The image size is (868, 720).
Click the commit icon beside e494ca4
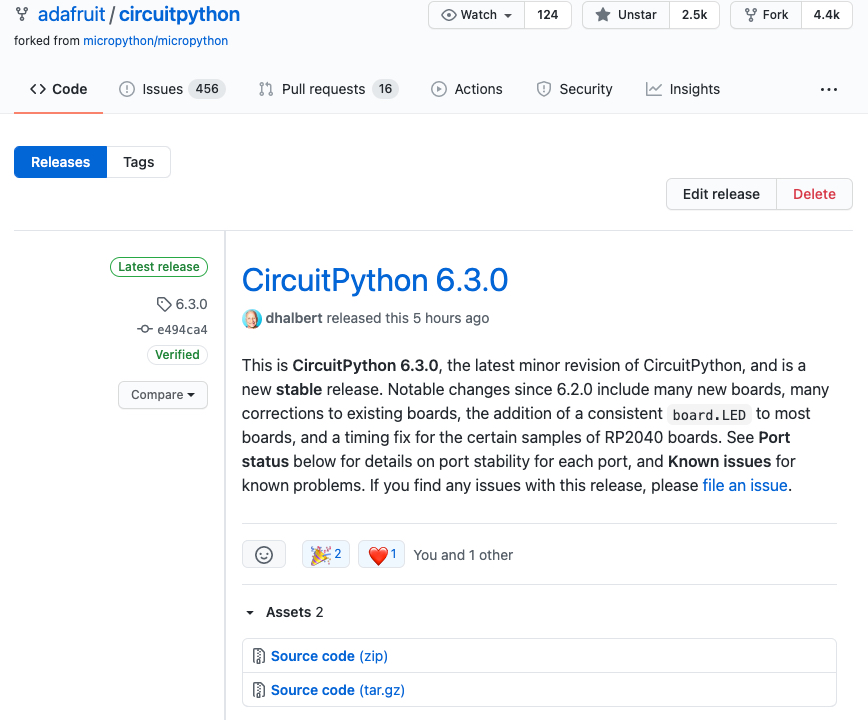click(145, 329)
